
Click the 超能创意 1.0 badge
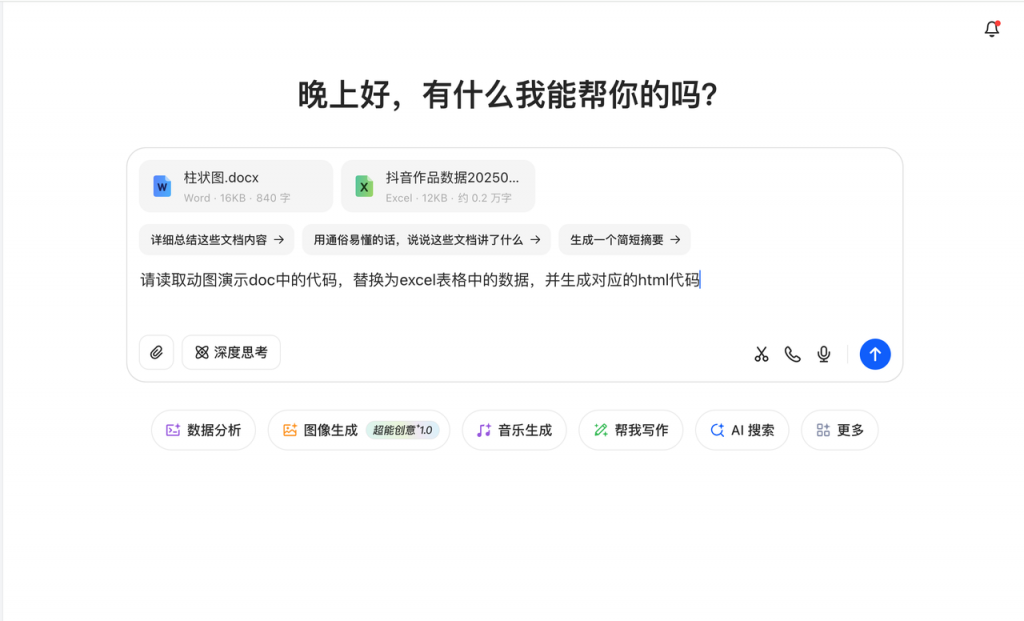tap(402, 430)
